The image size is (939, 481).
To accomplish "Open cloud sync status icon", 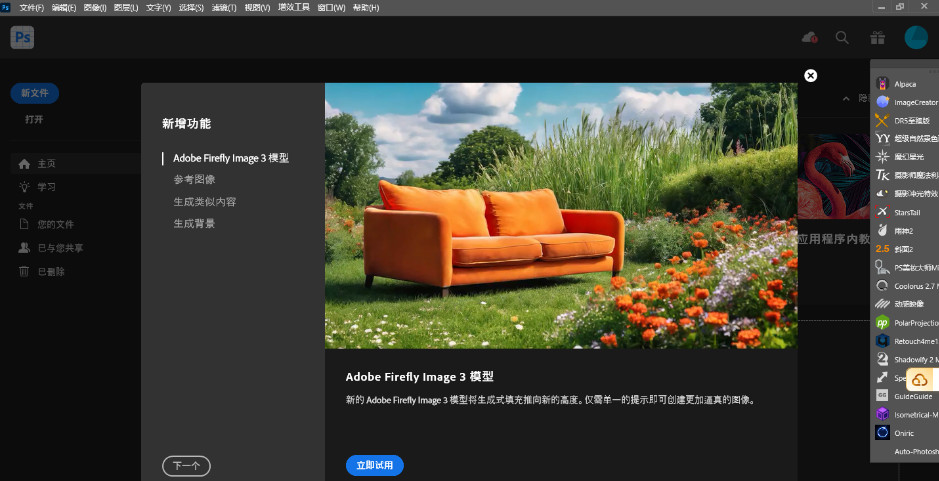I will pyautogui.click(x=809, y=37).
